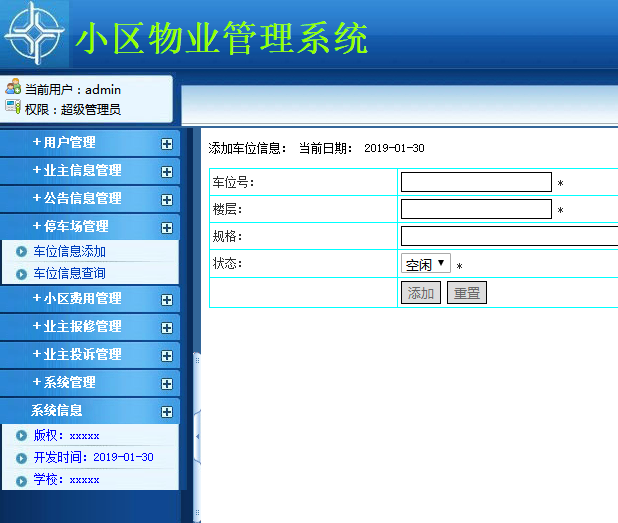Click arrow bullet beside 车位信息查询
The image size is (618, 523).
pyautogui.click(x=21, y=274)
